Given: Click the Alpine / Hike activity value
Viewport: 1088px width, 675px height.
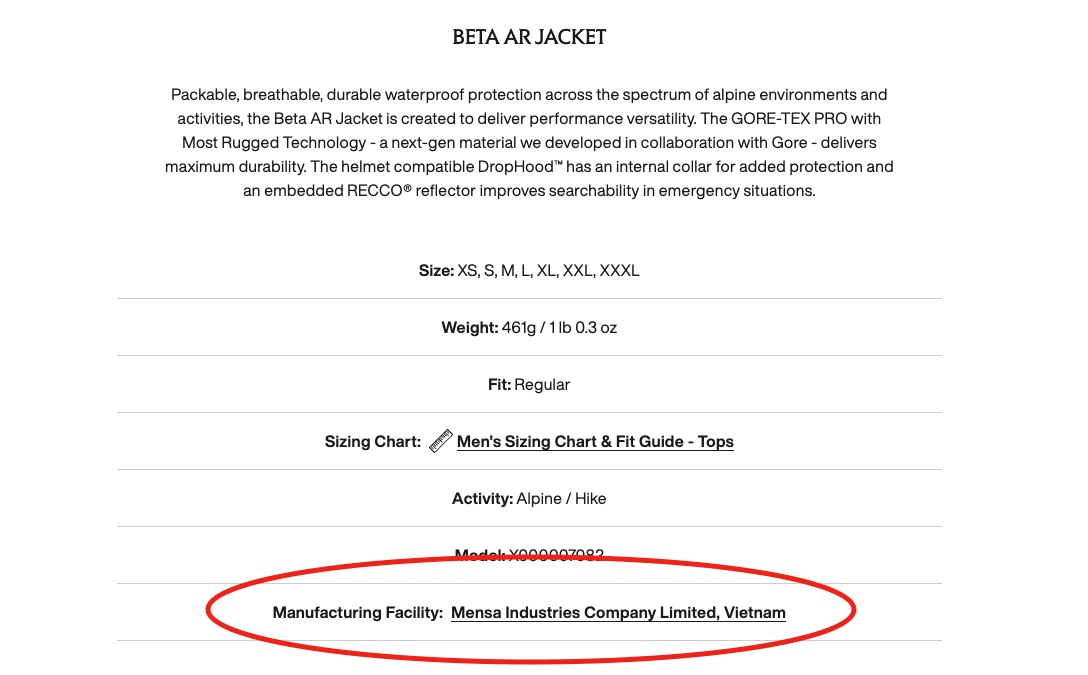Looking at the screenshot, I should tap(561, 498).
